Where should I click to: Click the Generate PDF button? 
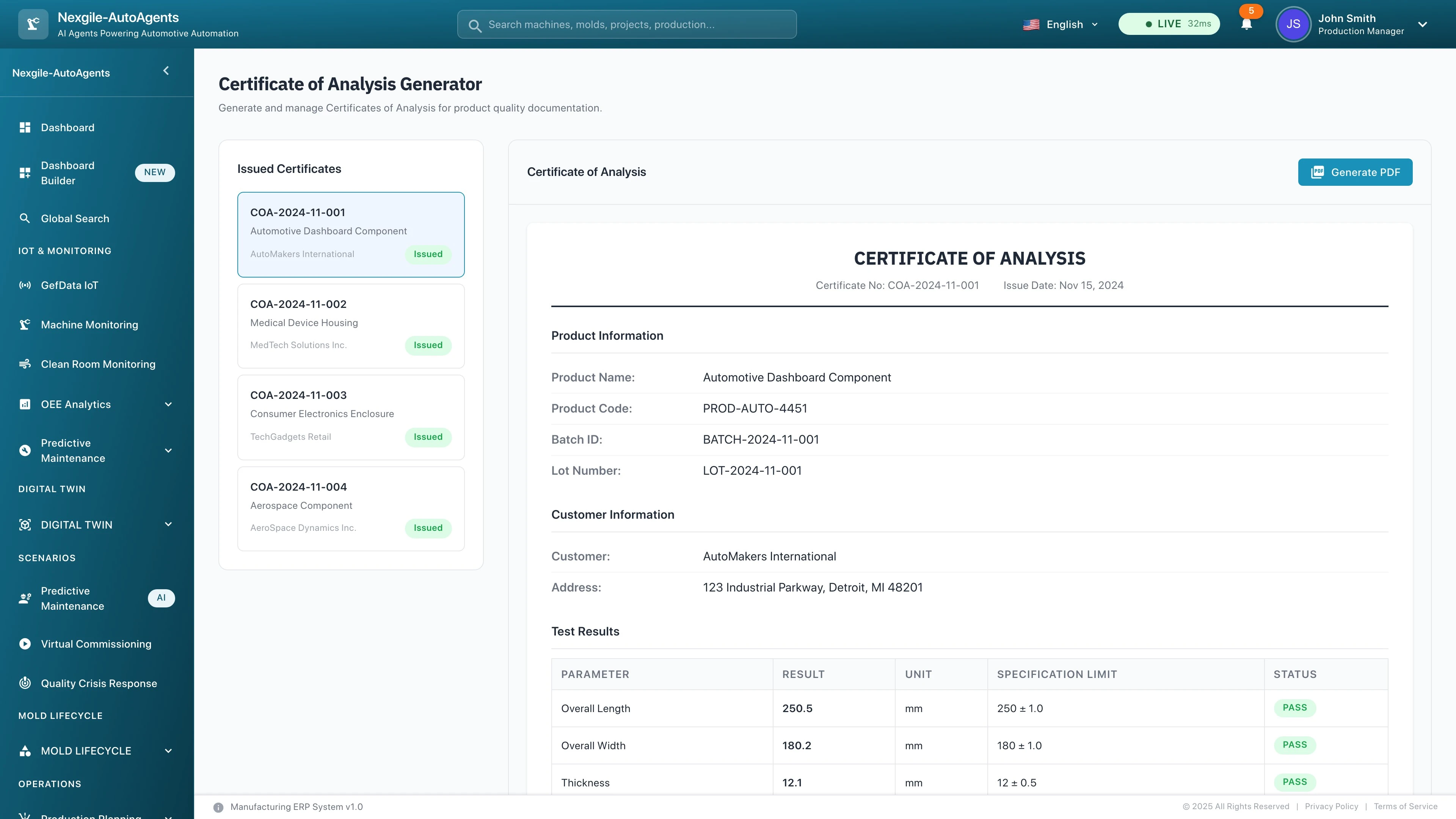pos(1355,172)
